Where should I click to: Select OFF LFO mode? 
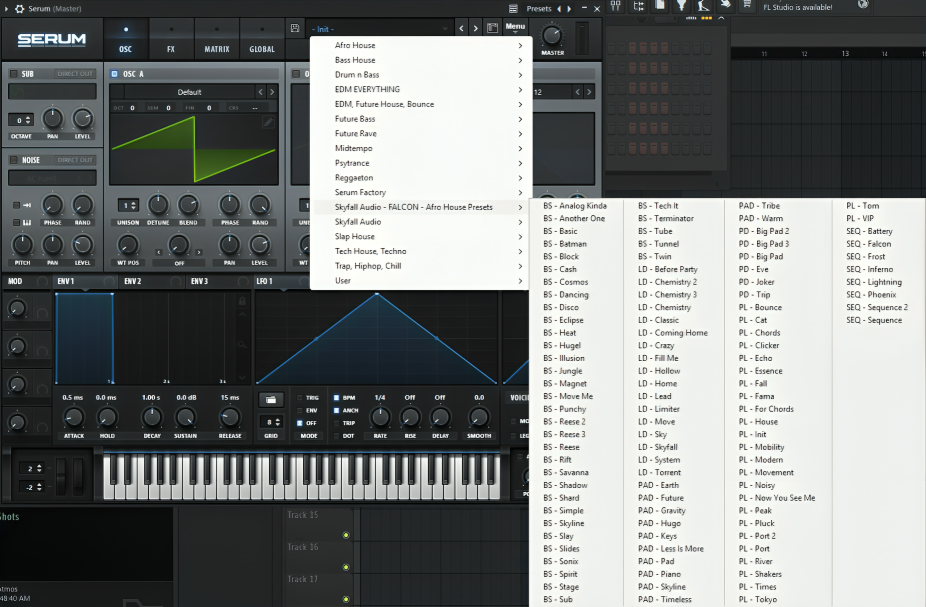tap(300, 423)
